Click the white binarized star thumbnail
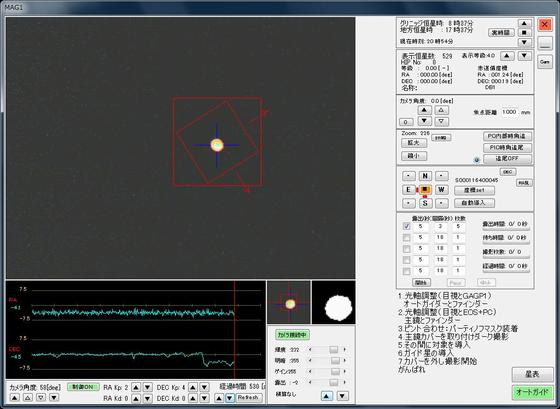560x409 pixels. coord(334,303)
